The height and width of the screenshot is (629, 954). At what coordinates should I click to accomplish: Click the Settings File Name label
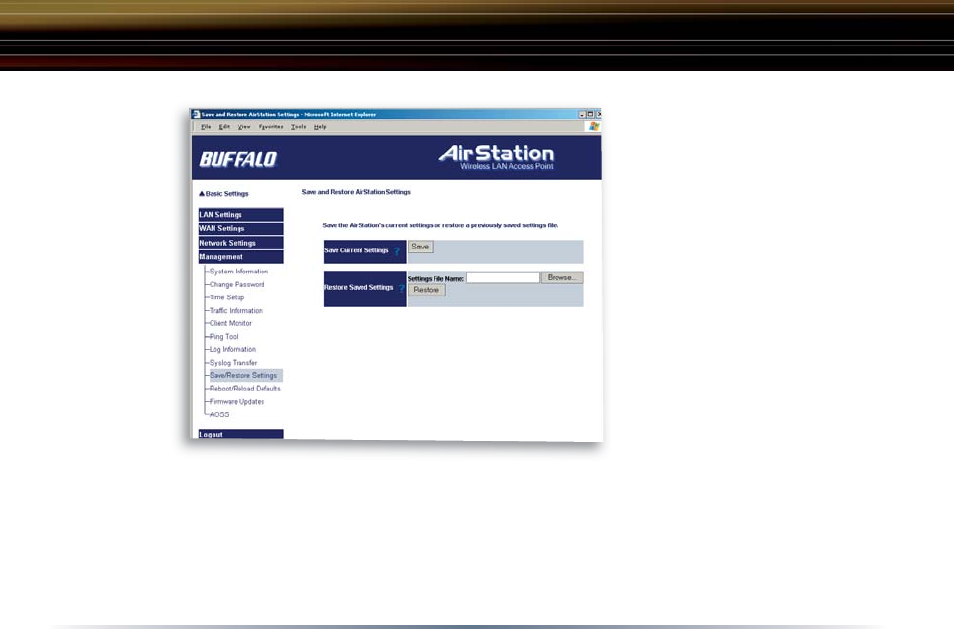436,279
